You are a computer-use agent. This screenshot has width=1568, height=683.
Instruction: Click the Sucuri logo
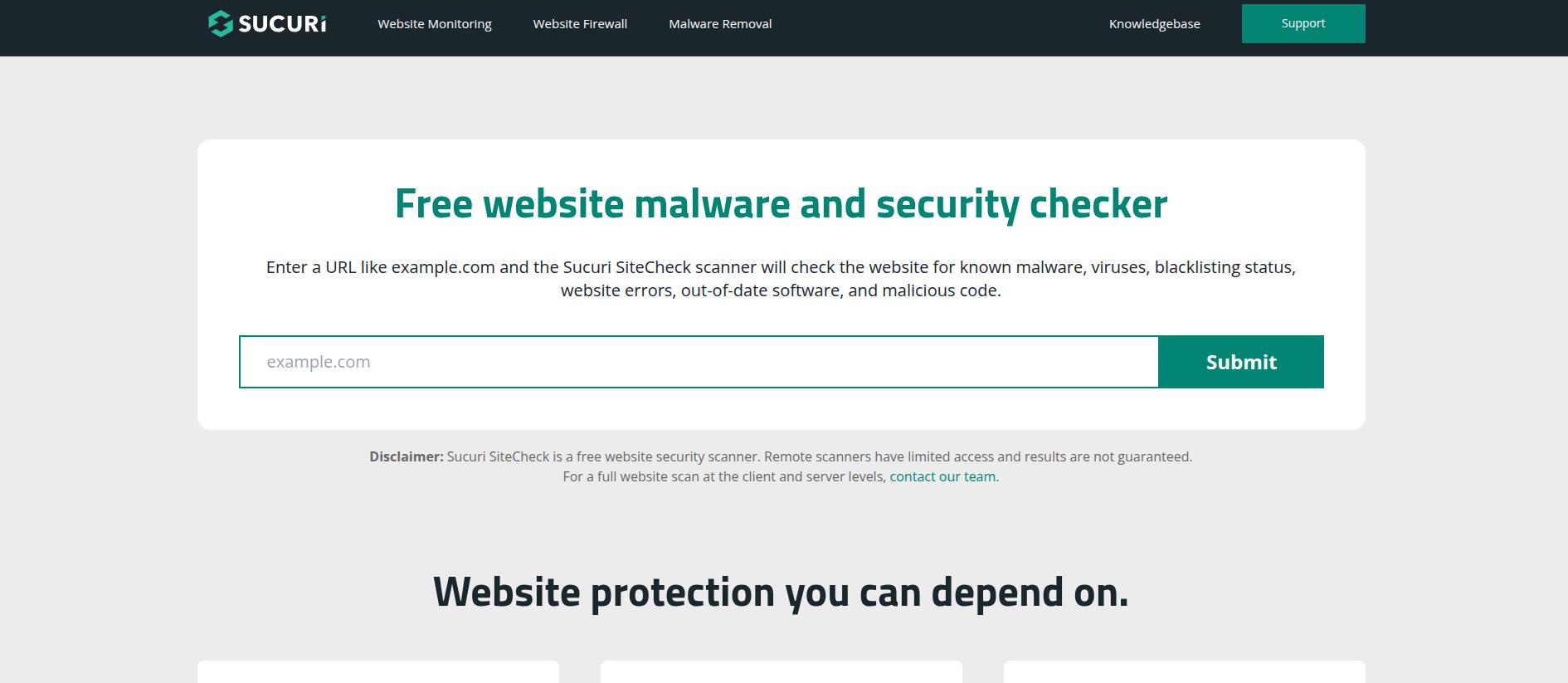point(267,23)
